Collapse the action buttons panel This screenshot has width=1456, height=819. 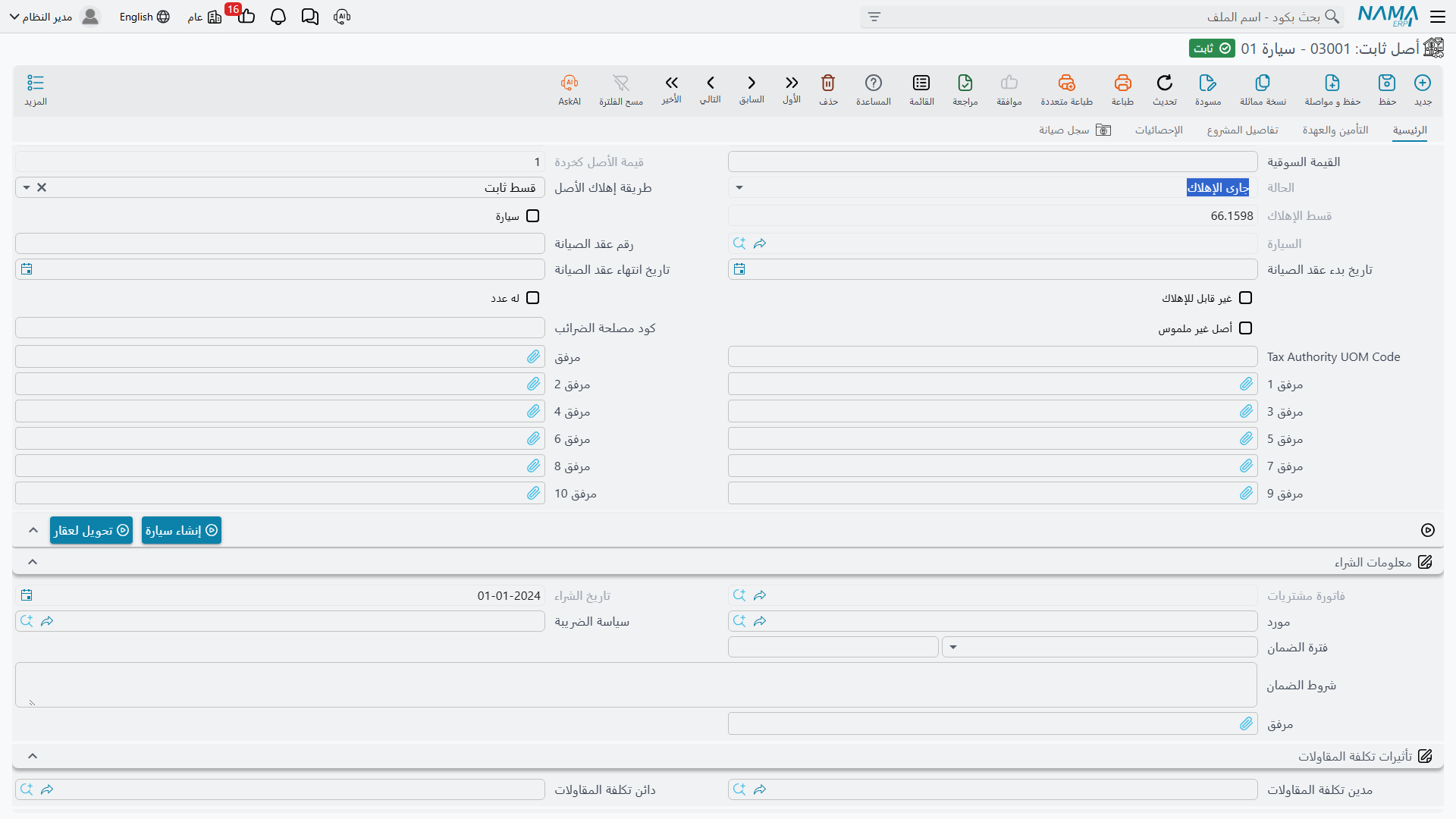(x=33, y=530)
